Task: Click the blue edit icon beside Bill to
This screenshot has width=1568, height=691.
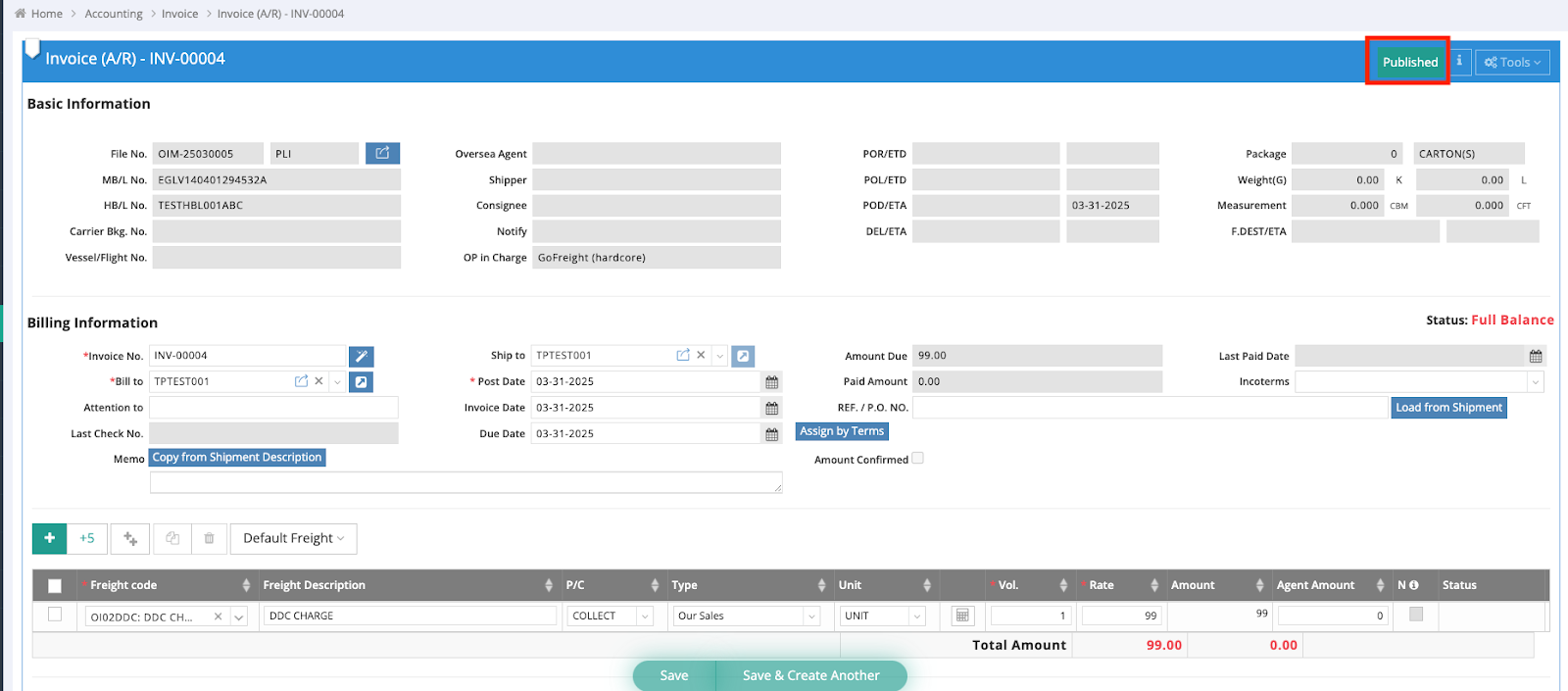Action: [361, 382]
